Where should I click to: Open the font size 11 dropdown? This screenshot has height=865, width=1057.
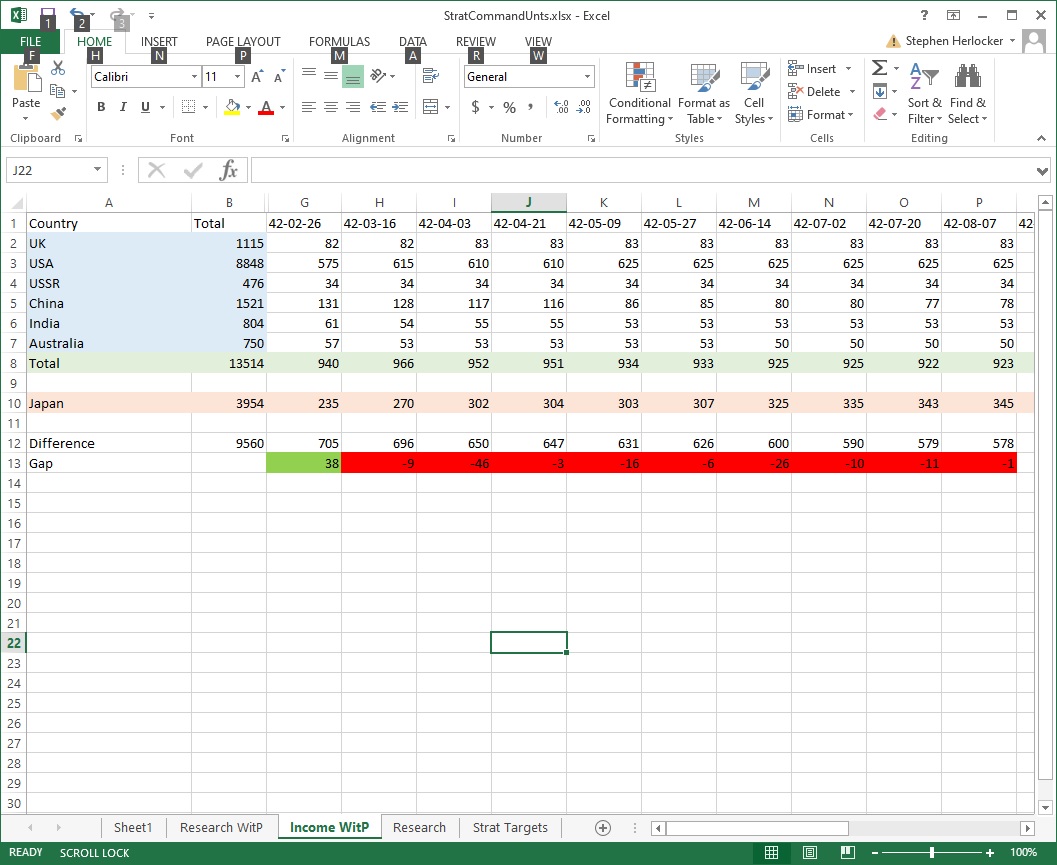[x=237, y=76]
